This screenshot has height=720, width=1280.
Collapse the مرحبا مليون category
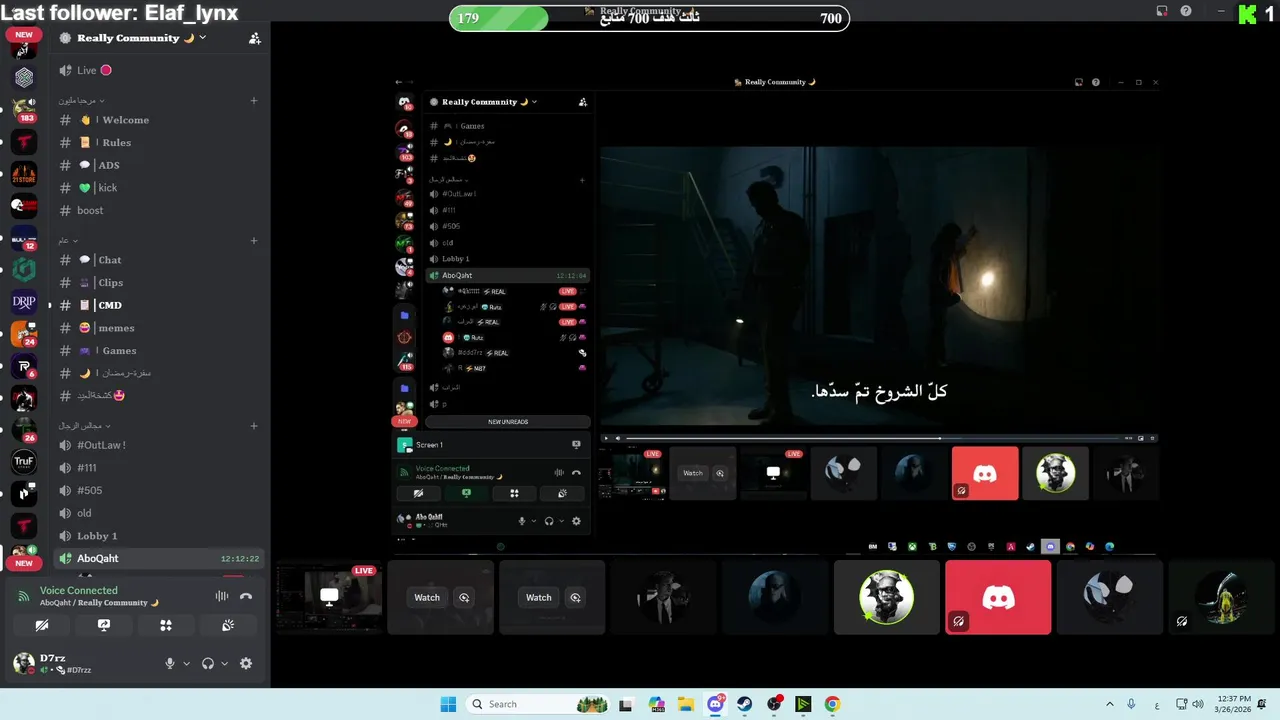coord(82,101)
